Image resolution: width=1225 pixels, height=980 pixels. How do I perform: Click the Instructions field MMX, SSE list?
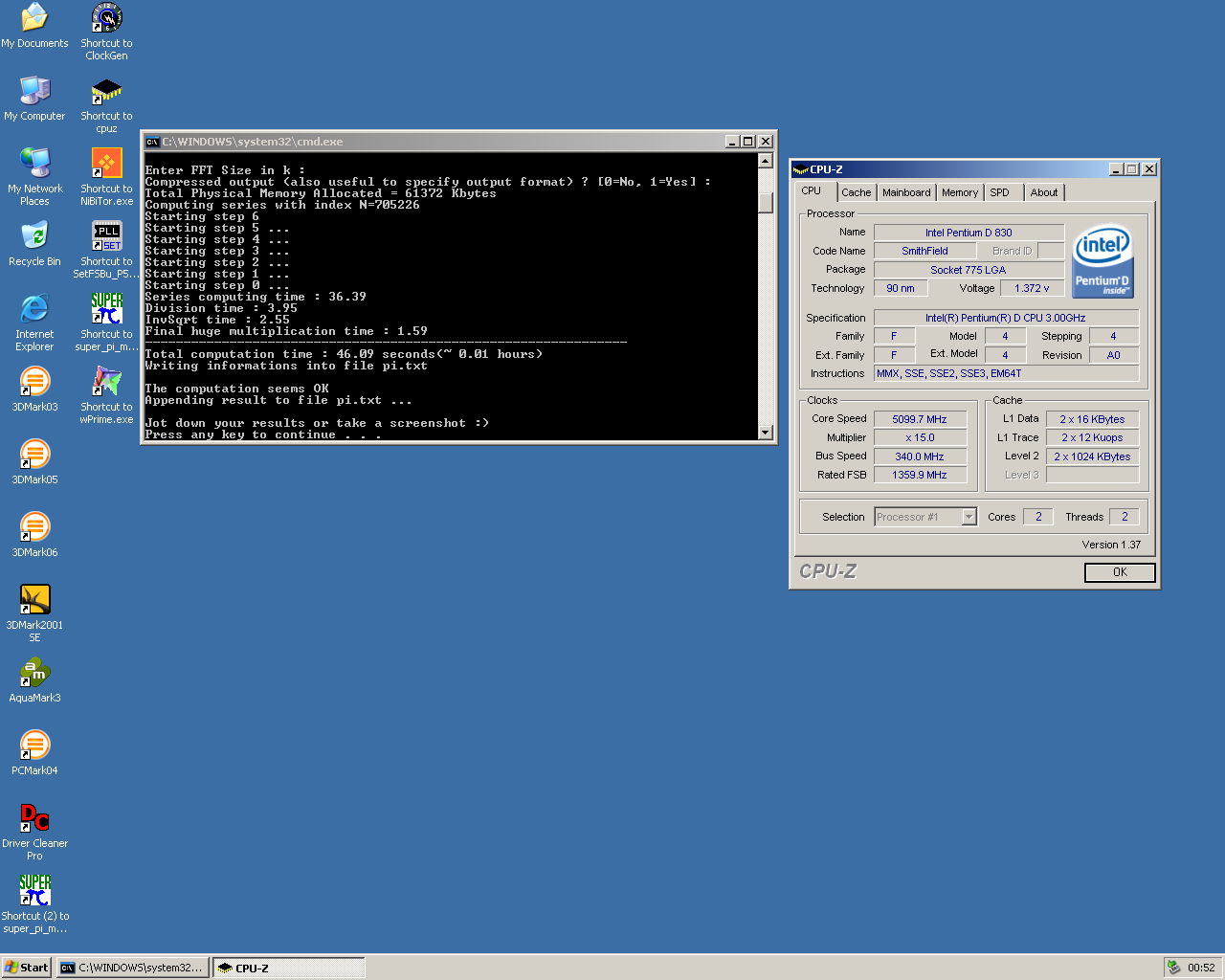click(1006, 373)
